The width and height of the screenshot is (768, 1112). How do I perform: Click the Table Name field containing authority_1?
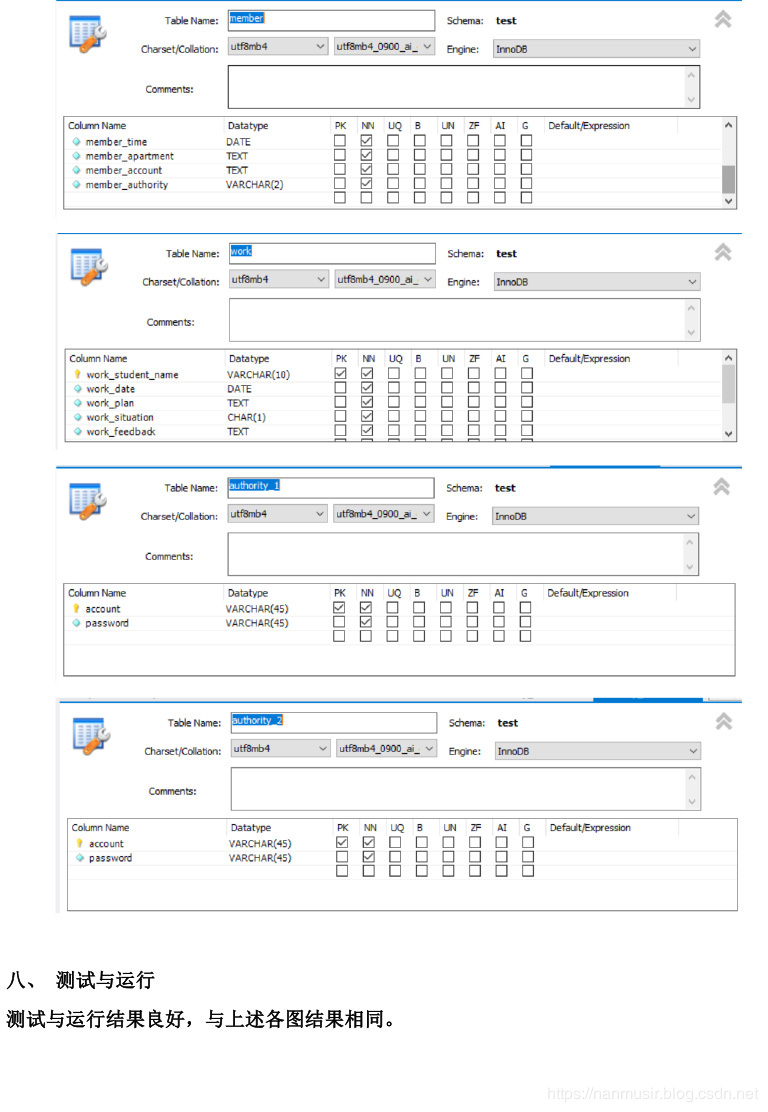tap(330, 486)
